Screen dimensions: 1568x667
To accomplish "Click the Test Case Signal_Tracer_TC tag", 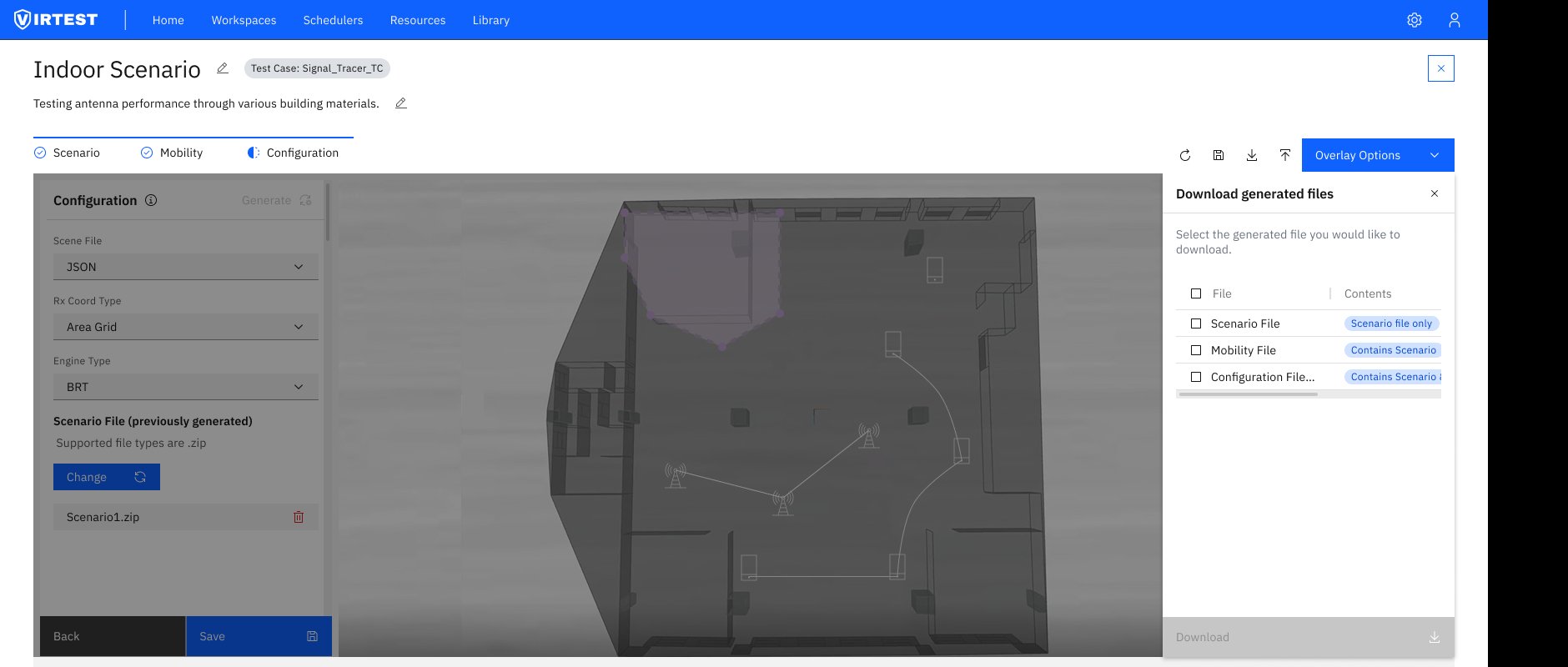I will (x=317, y=68).
